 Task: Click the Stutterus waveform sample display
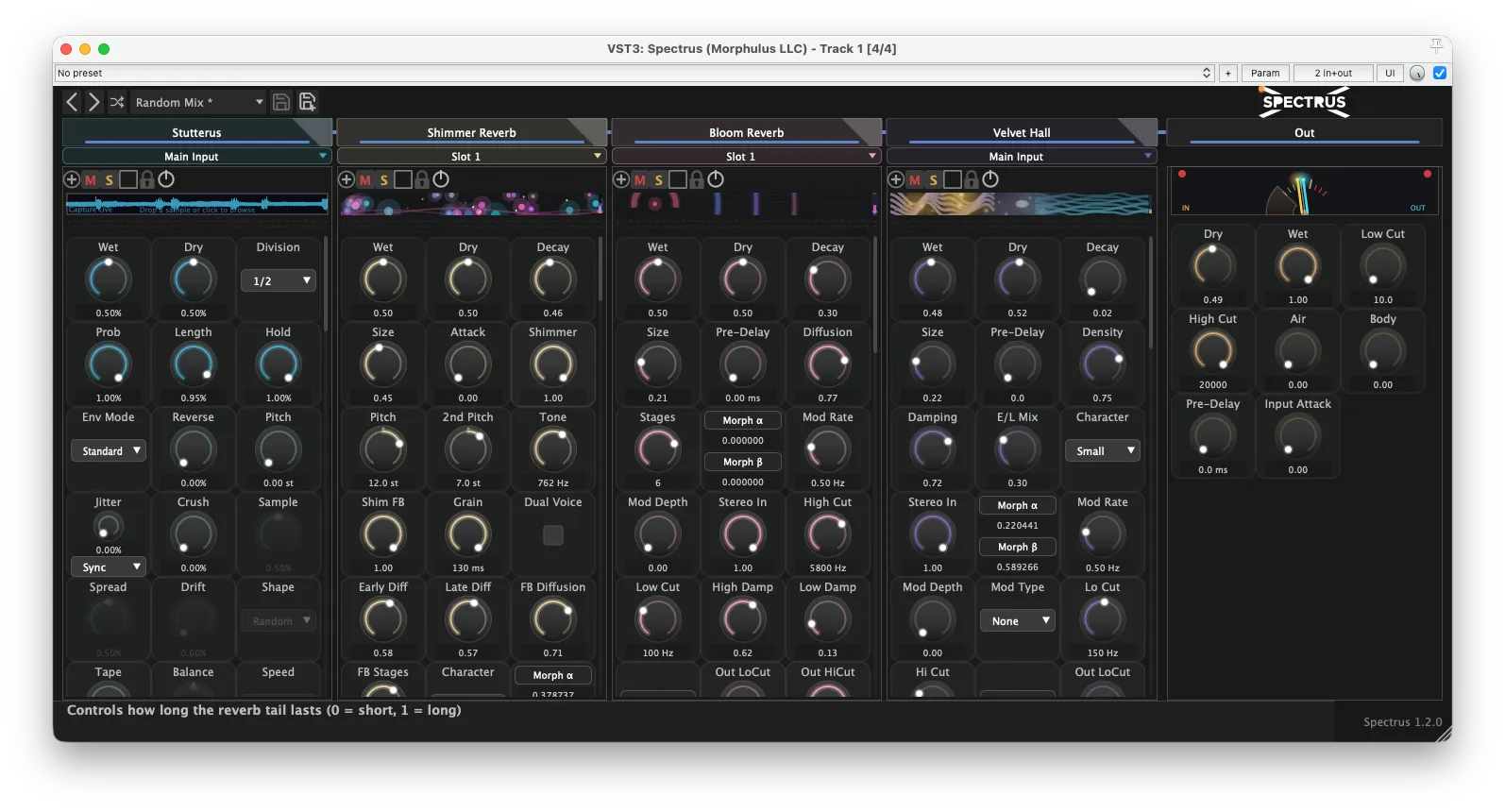(x=197, y=204)
